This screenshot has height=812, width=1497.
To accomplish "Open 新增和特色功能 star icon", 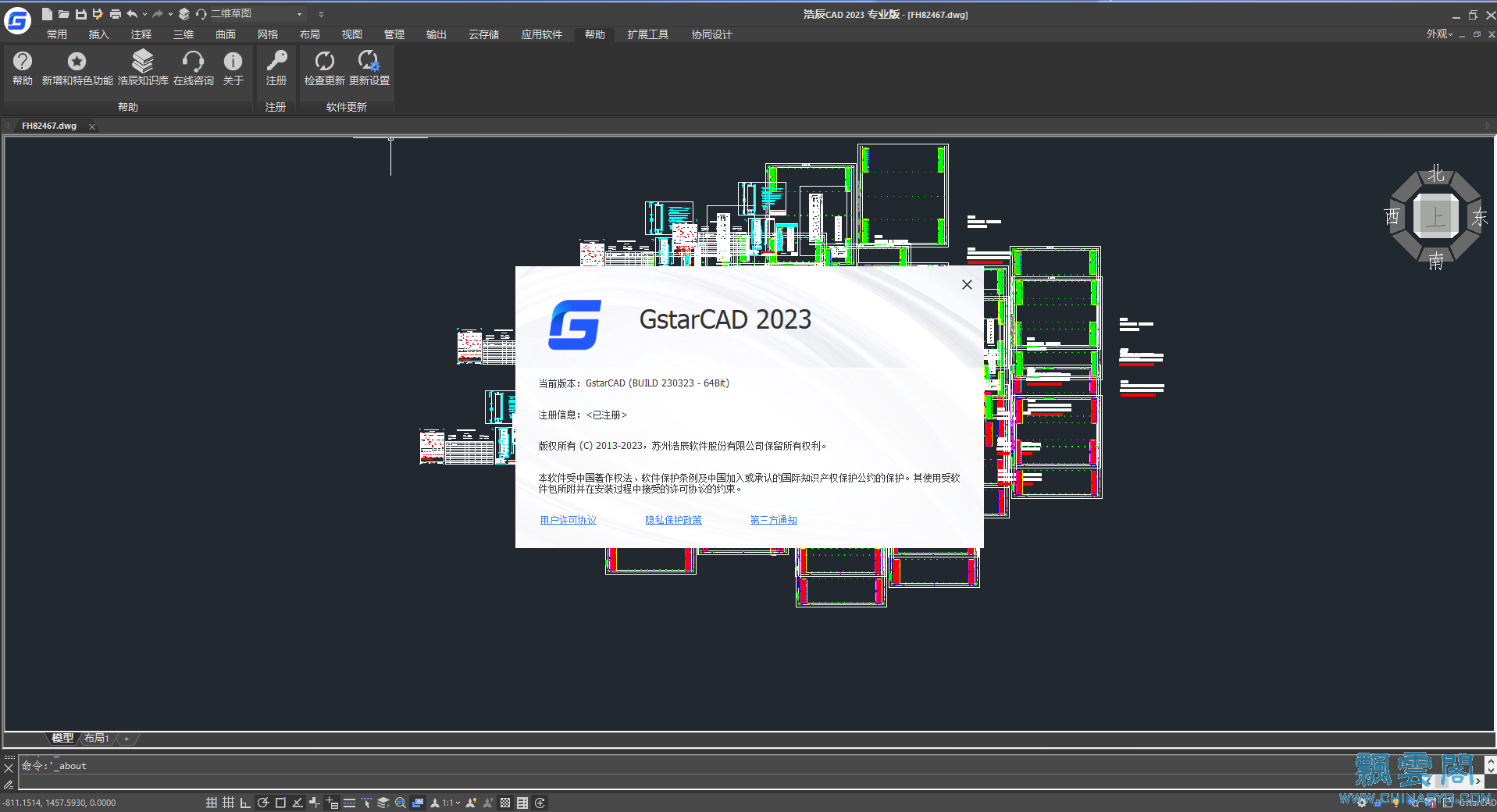I will point(77,61).
